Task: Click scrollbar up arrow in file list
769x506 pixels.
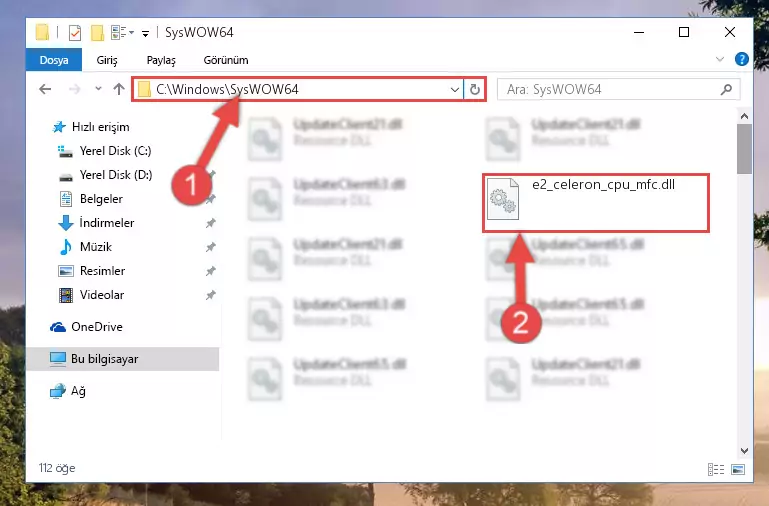Action: (x=744, y=116)
